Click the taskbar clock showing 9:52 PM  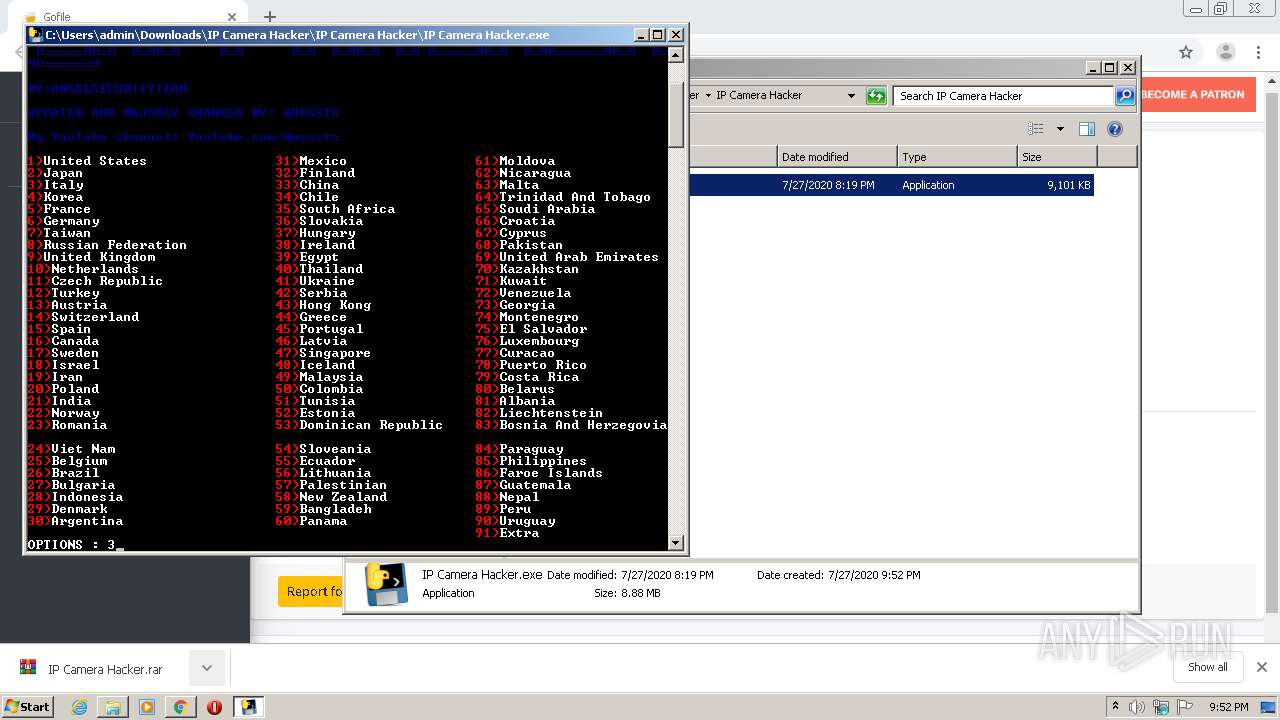click(x=1228, y=707)
